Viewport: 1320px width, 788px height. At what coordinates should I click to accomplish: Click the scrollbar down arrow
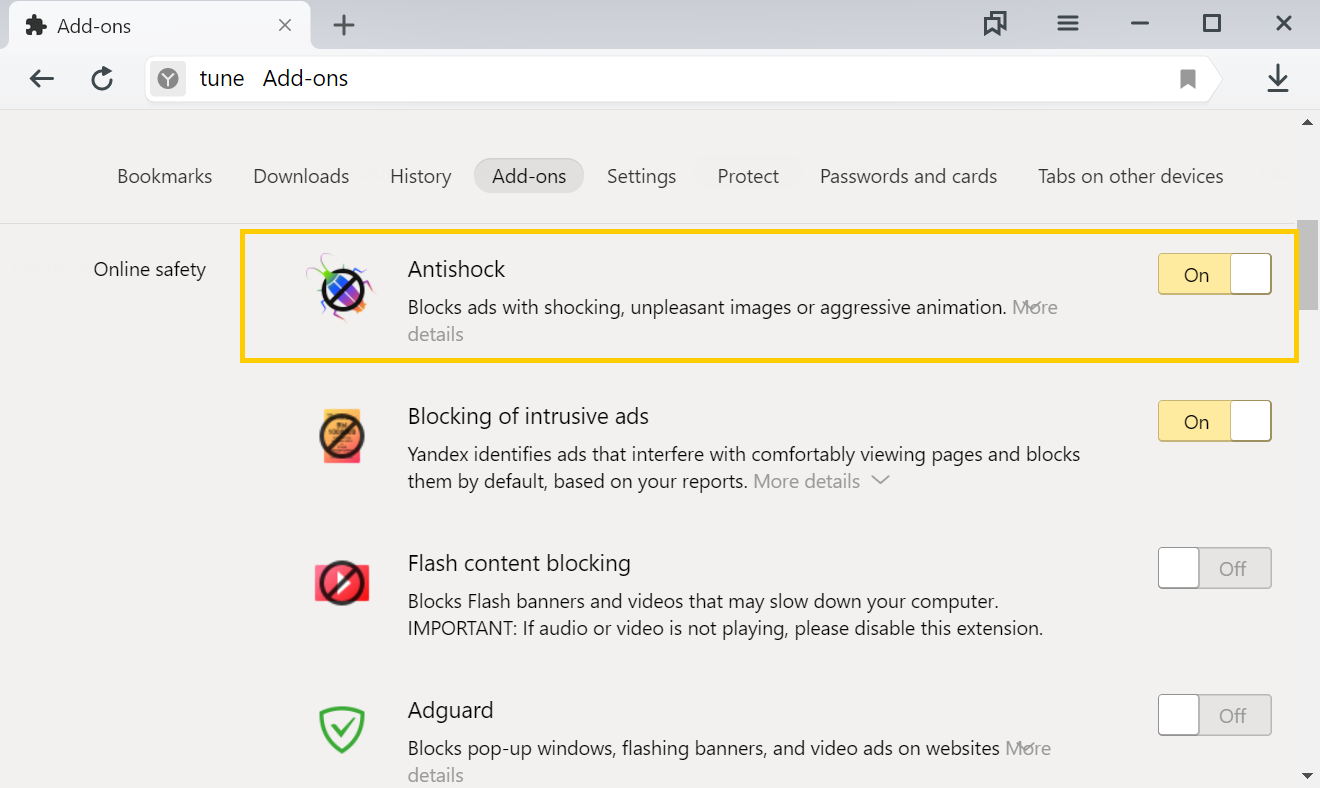click(x=1307, y=775)
